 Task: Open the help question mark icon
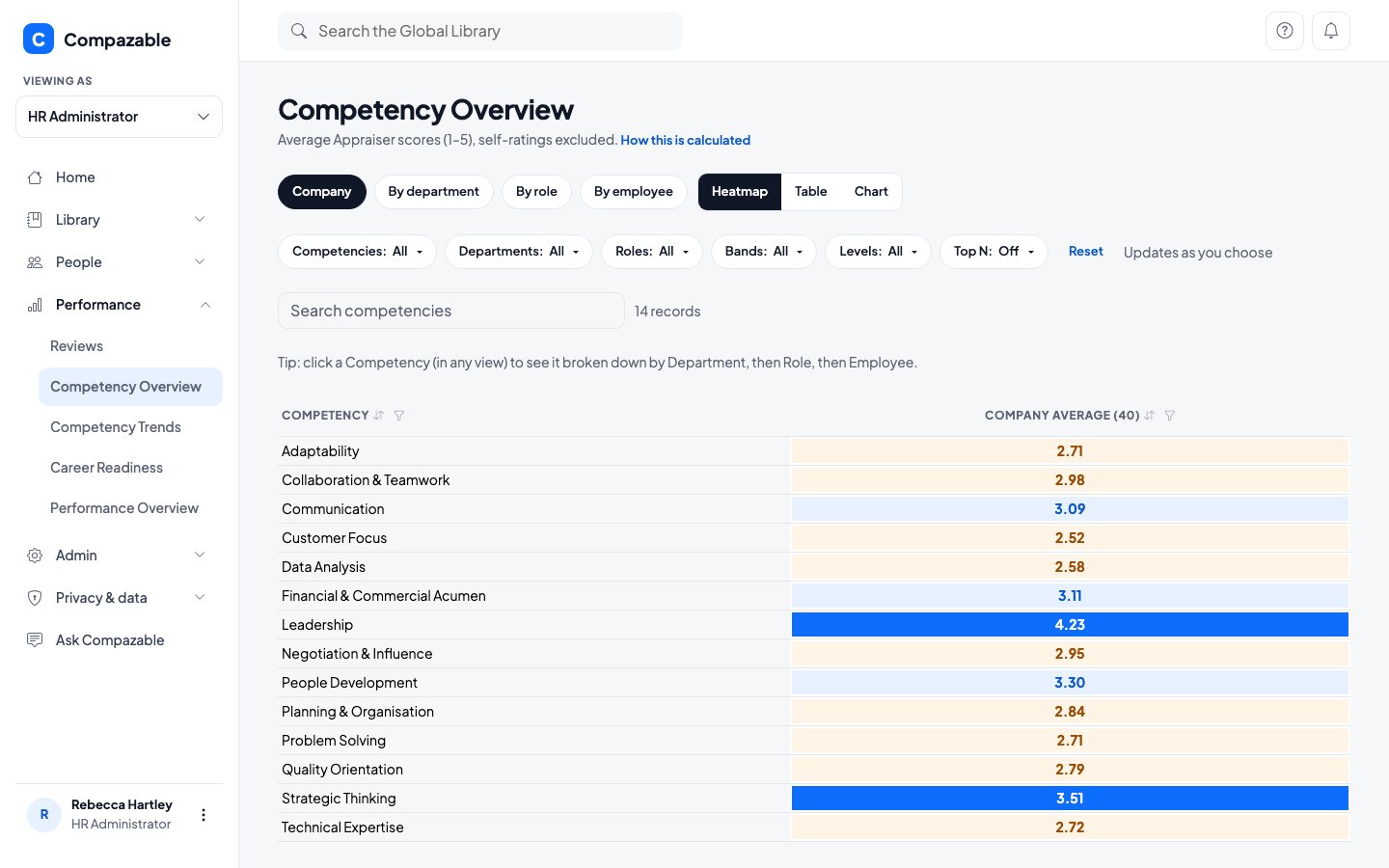click(1285, 31)
